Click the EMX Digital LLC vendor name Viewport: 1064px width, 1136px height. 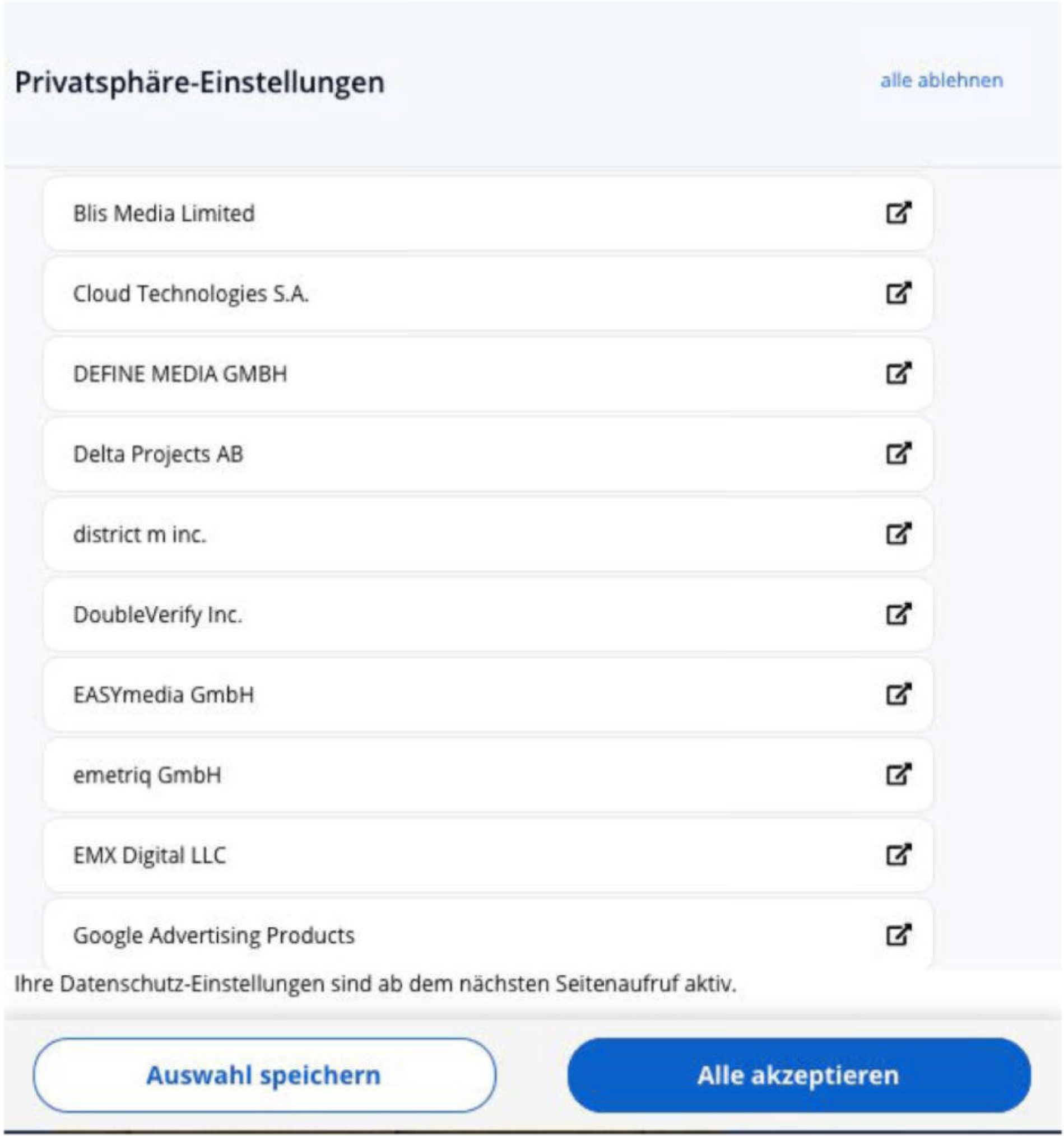point(150,855)
